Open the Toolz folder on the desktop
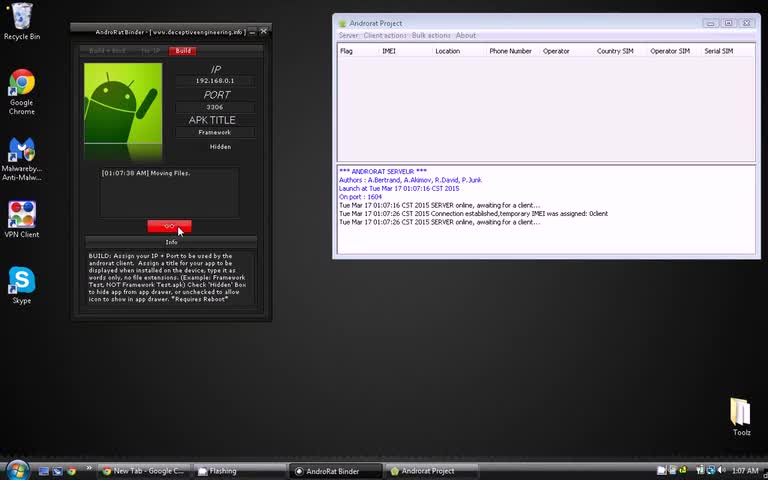This screenshot has height=480, width=768. pos(741,416)
